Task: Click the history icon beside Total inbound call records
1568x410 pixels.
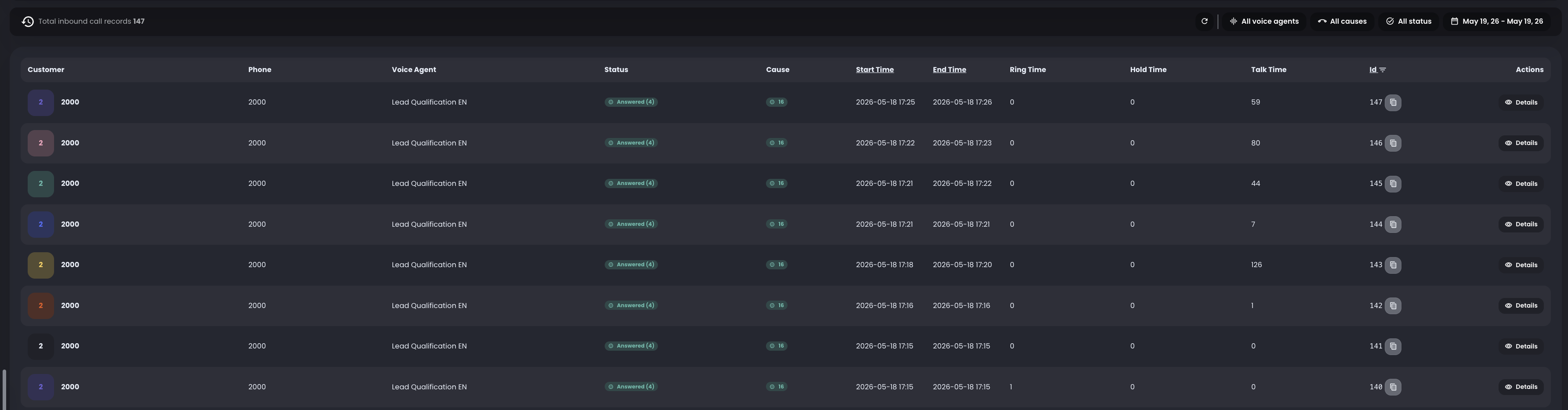Action: point(27,21)
